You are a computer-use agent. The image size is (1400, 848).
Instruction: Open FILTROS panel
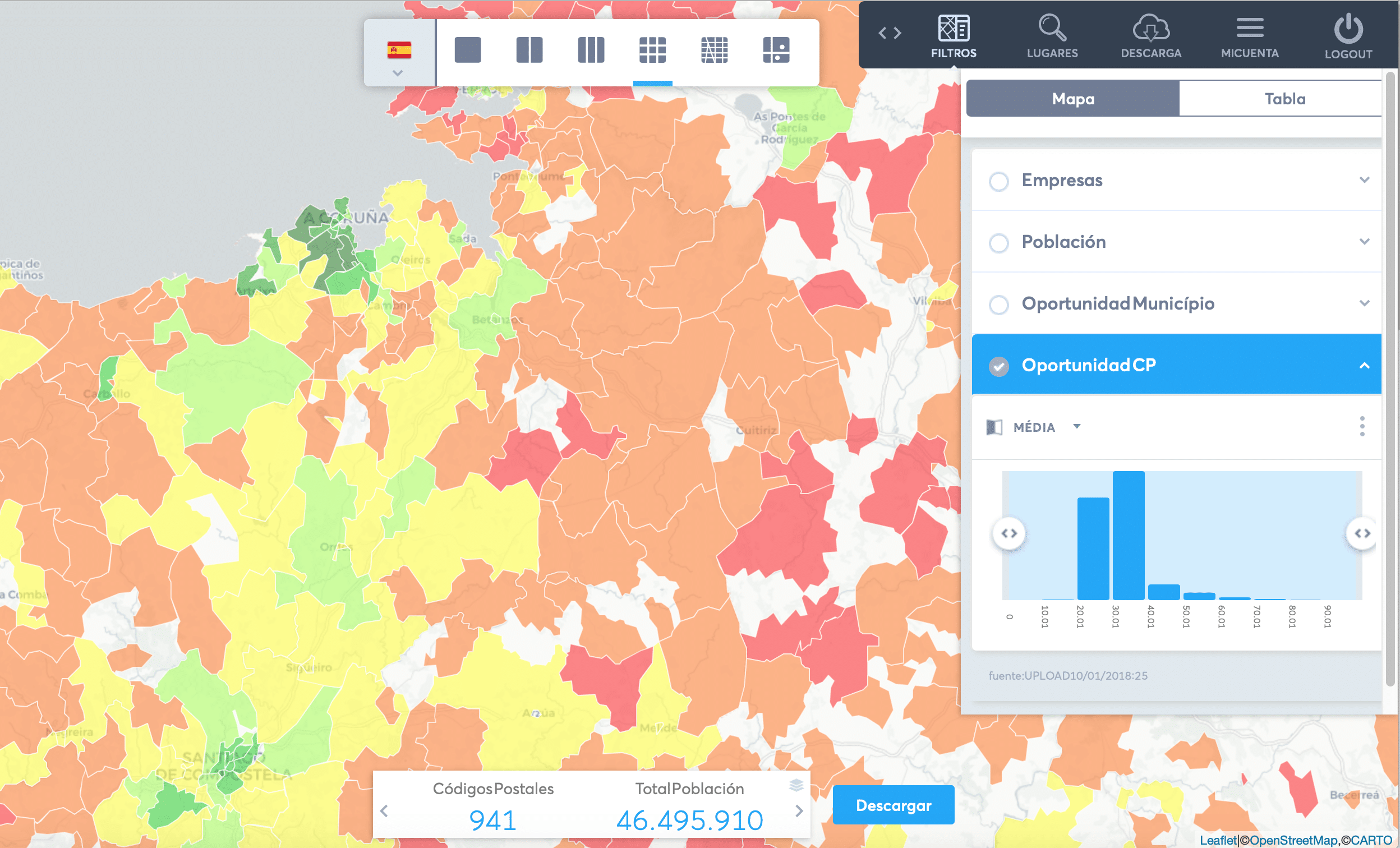[x=954, y=36]
